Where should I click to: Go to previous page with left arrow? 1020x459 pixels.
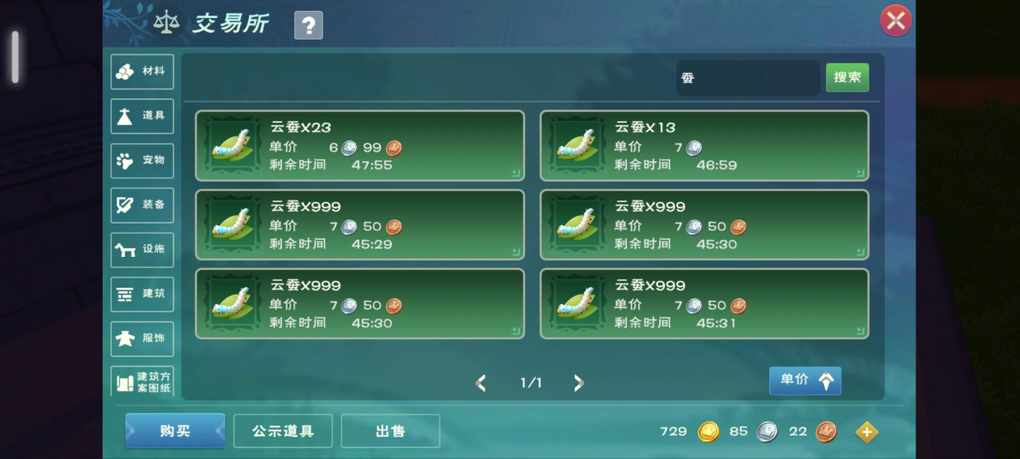point(481,383)
